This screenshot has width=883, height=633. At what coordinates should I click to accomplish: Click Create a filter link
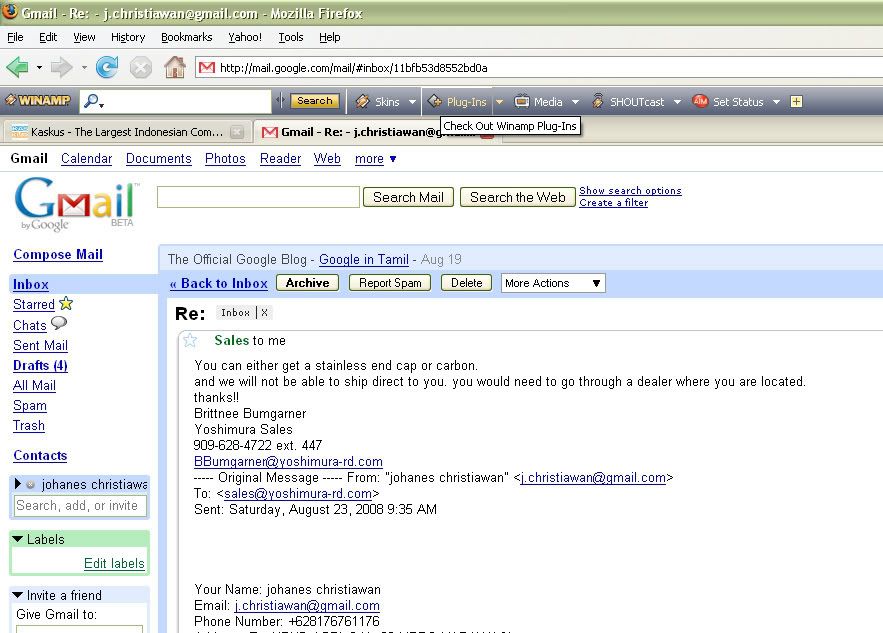tap(613, 203)
